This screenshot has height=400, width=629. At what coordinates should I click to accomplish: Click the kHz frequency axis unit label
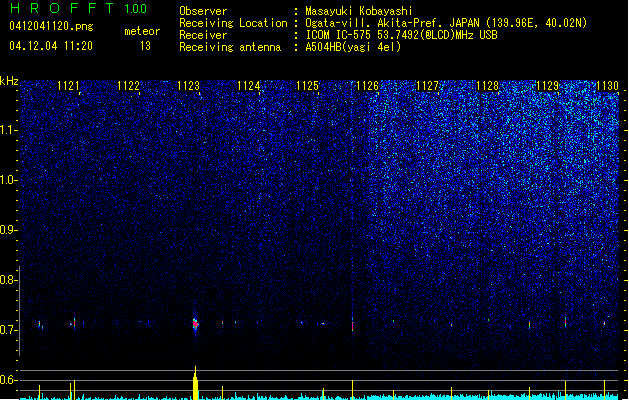point(9,81)
